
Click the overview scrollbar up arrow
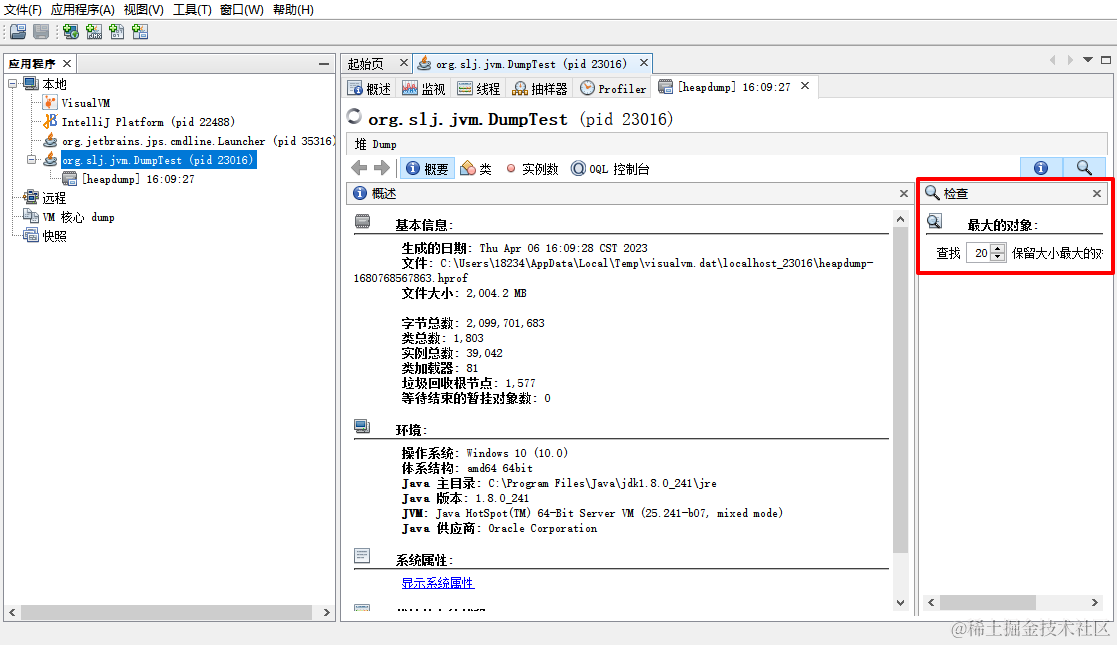900,220
